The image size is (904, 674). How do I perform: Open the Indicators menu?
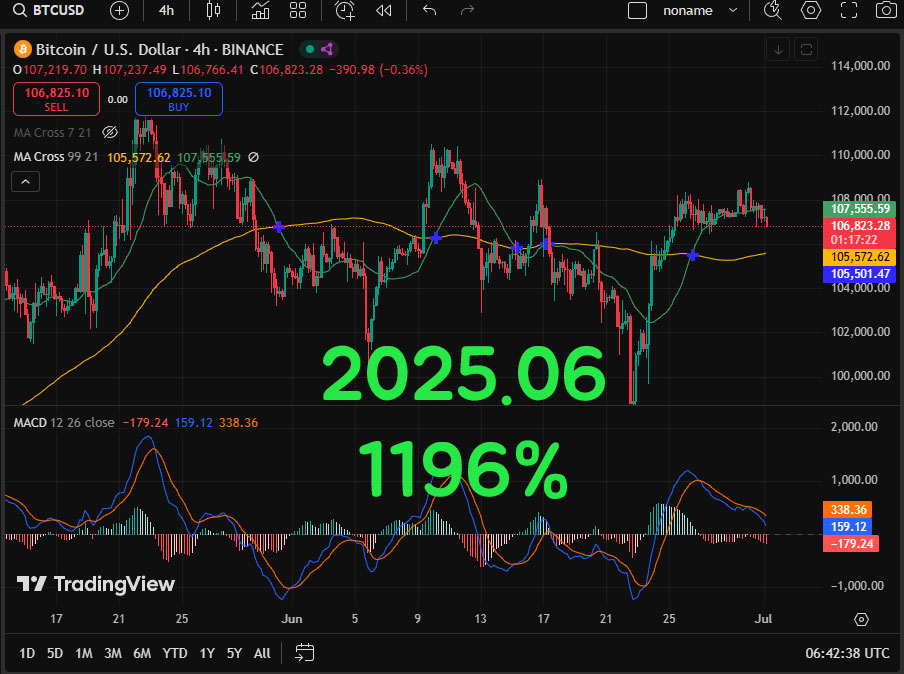pyautogui.click(x=261, y=10)
